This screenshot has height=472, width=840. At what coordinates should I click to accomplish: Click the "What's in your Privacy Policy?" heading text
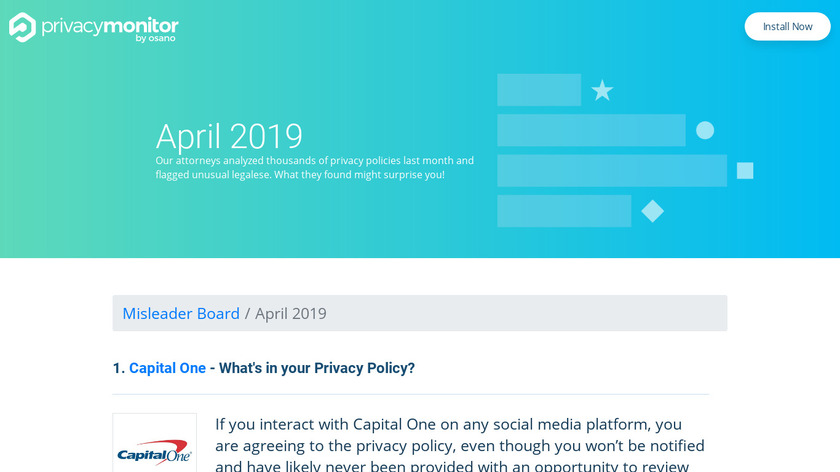point(316,368)
